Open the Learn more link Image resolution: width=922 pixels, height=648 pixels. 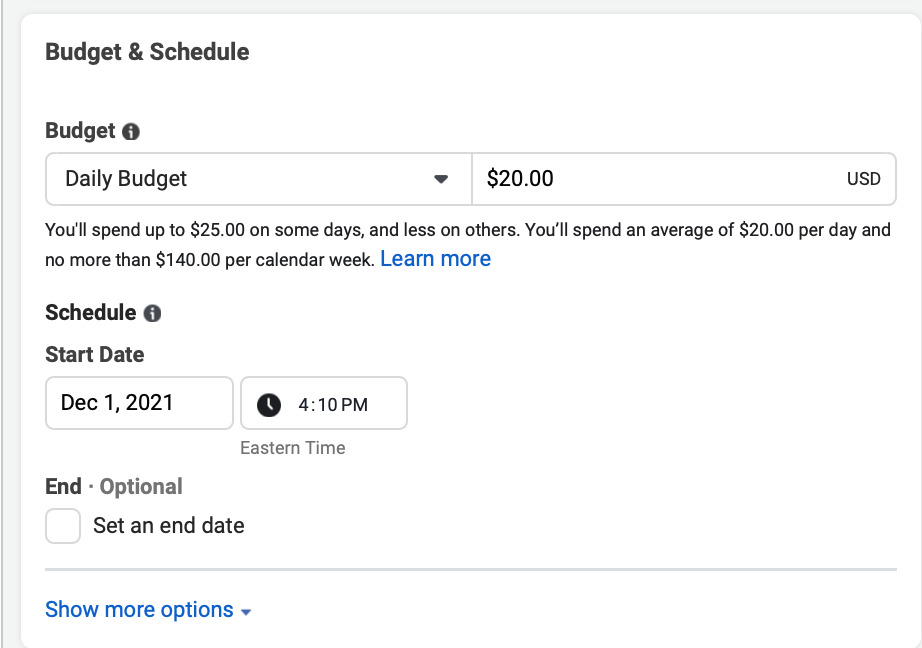click(435, 259)
